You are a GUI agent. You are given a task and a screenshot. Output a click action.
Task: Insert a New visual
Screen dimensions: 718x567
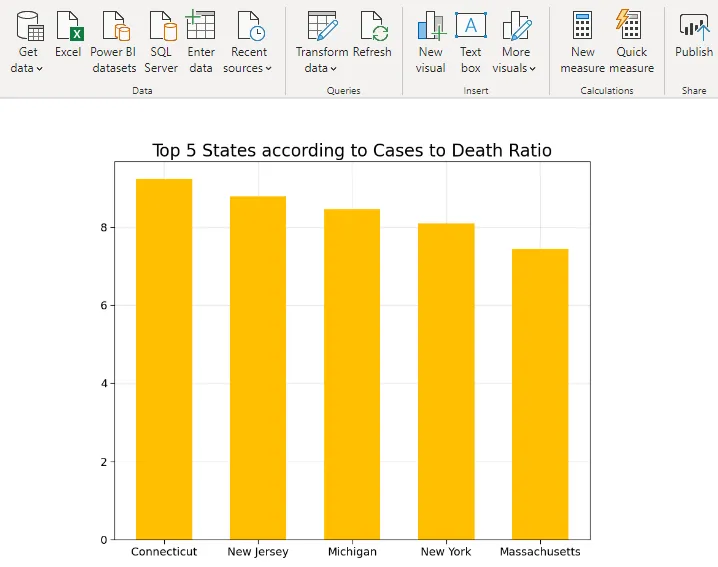point(431,26)
